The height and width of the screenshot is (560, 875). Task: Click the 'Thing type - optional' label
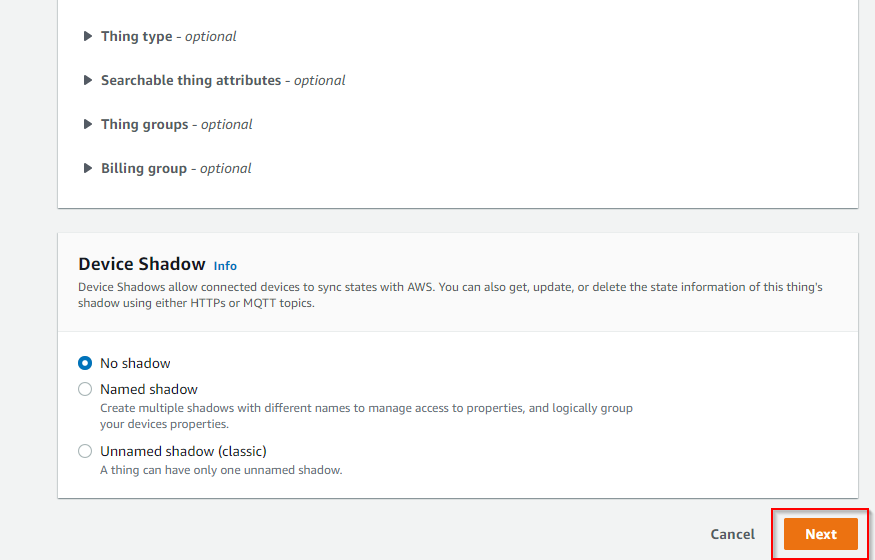[x=169, y=36]
